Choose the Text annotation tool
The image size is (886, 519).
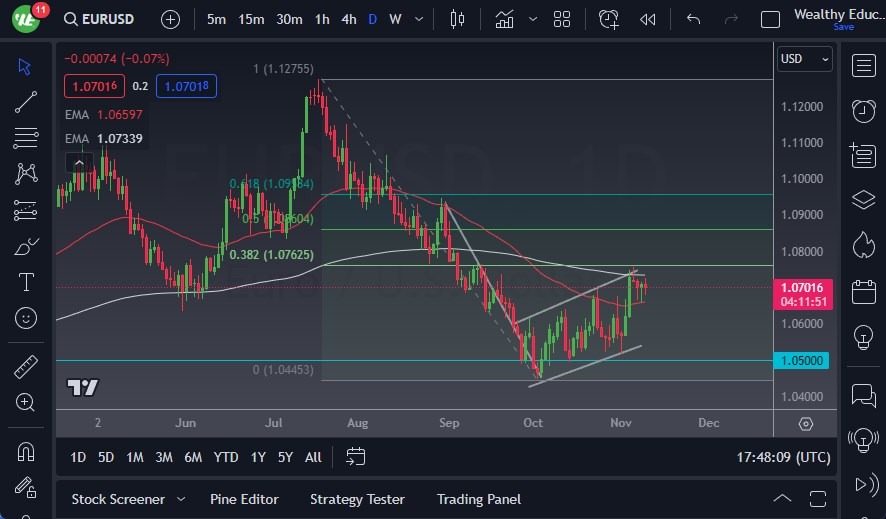coord(26,282)
